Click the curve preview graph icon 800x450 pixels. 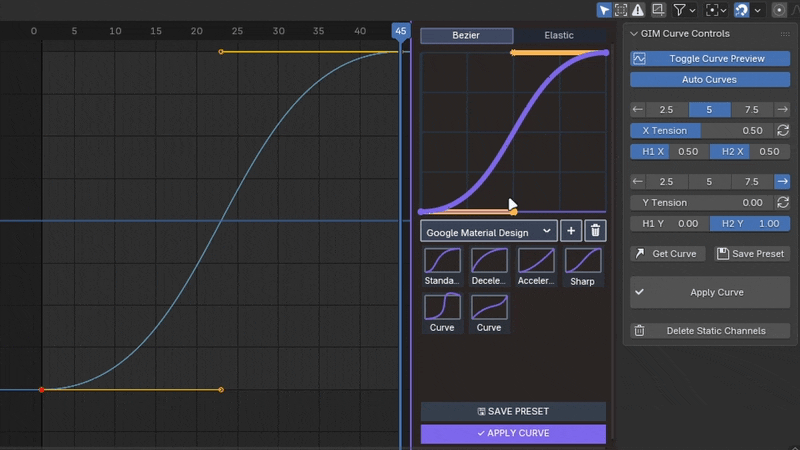pyautogui.click(x=639, y=59)
